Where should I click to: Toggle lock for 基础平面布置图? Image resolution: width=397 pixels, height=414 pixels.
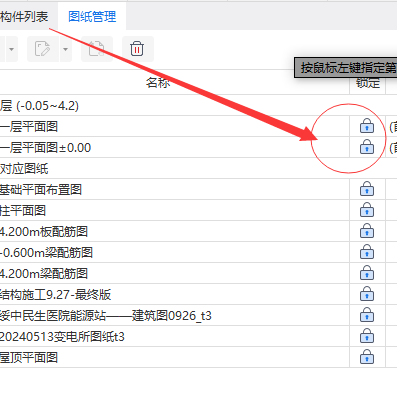point(367,189)
